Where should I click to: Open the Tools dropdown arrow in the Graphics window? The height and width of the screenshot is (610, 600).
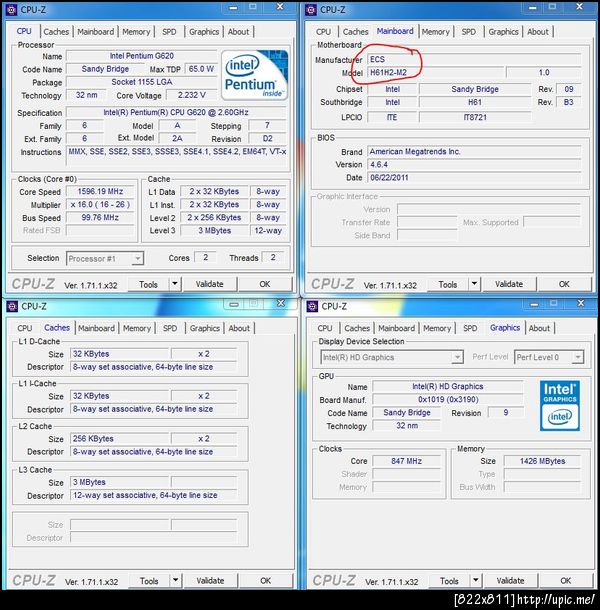click(x=475, y=581)
